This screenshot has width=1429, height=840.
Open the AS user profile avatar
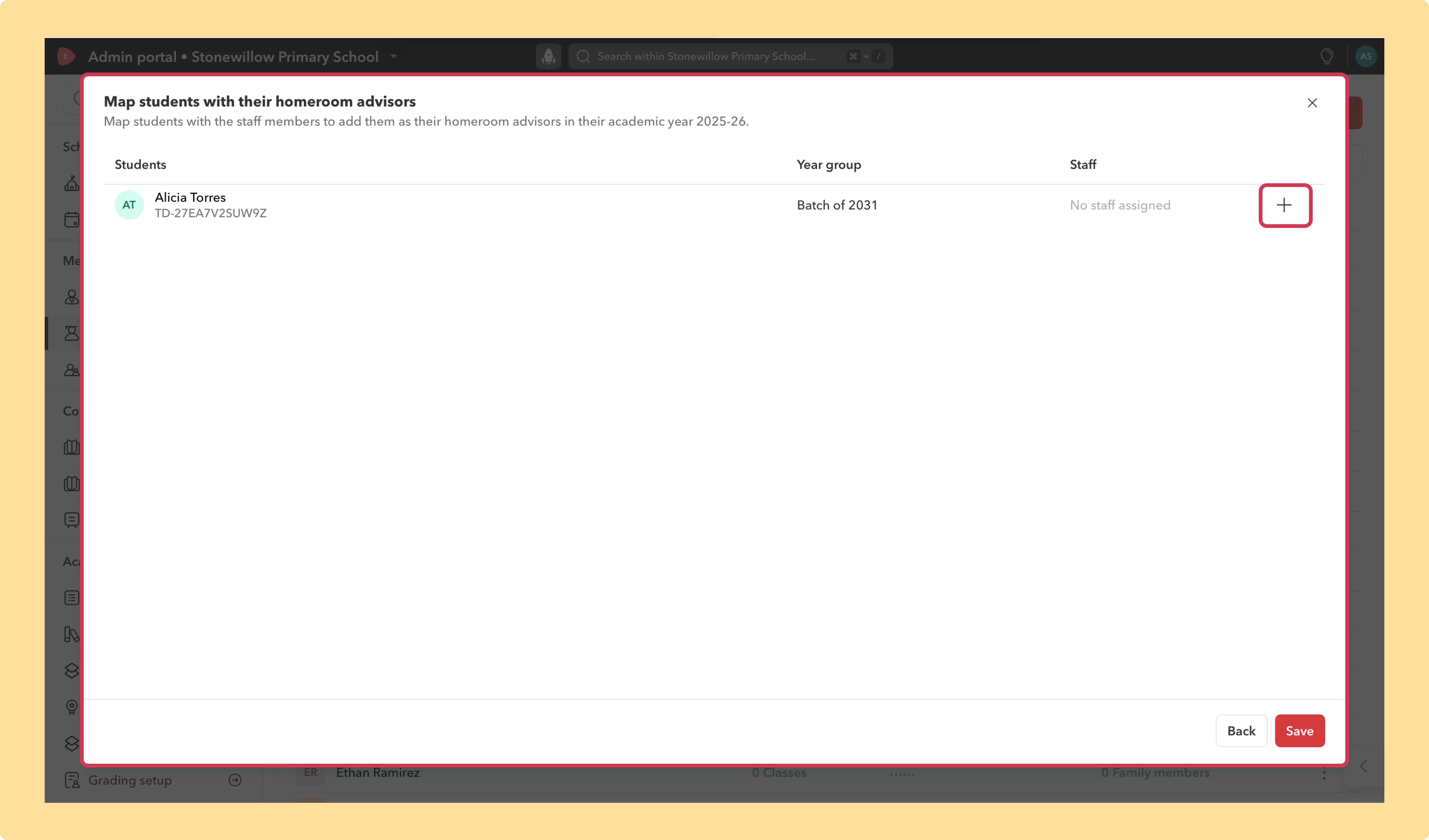[1366, 56]
